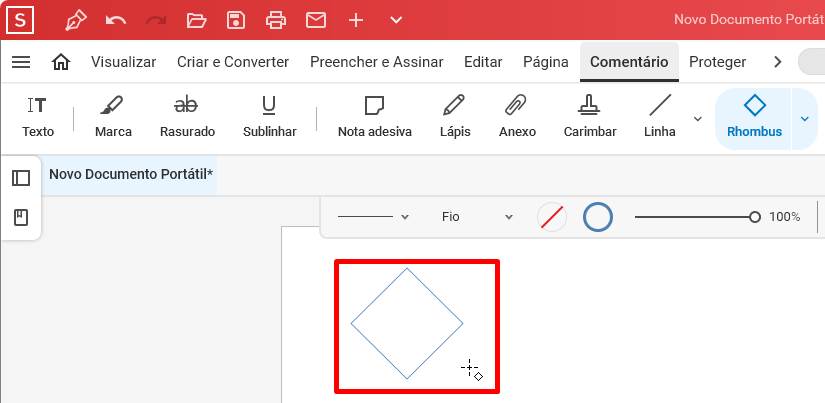Open the hamburger main menu
This screenshot has height=403, width=825.
tap(21, 62)
